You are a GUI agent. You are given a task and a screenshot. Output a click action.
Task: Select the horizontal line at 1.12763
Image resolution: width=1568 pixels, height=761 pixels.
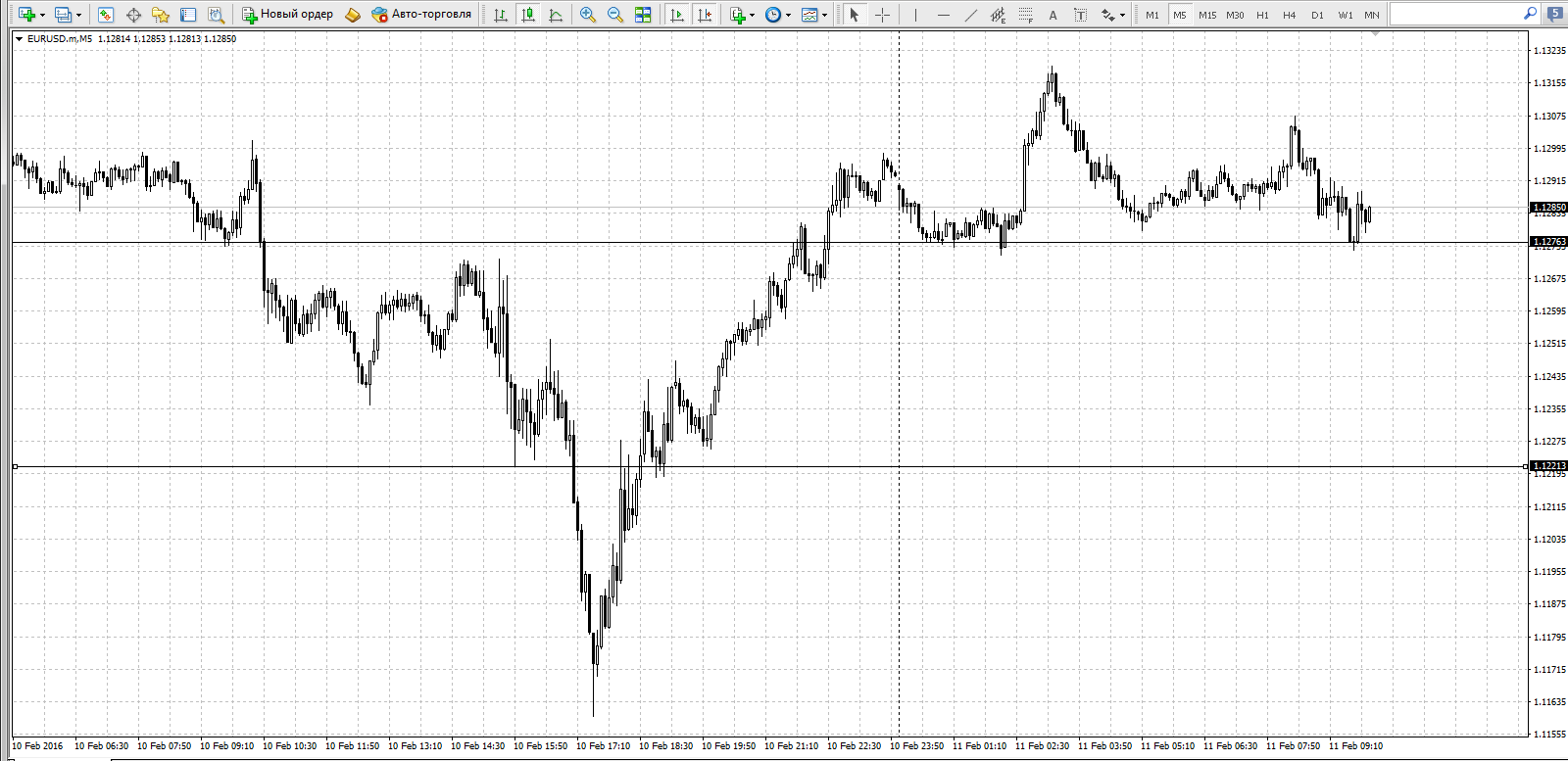769,242
